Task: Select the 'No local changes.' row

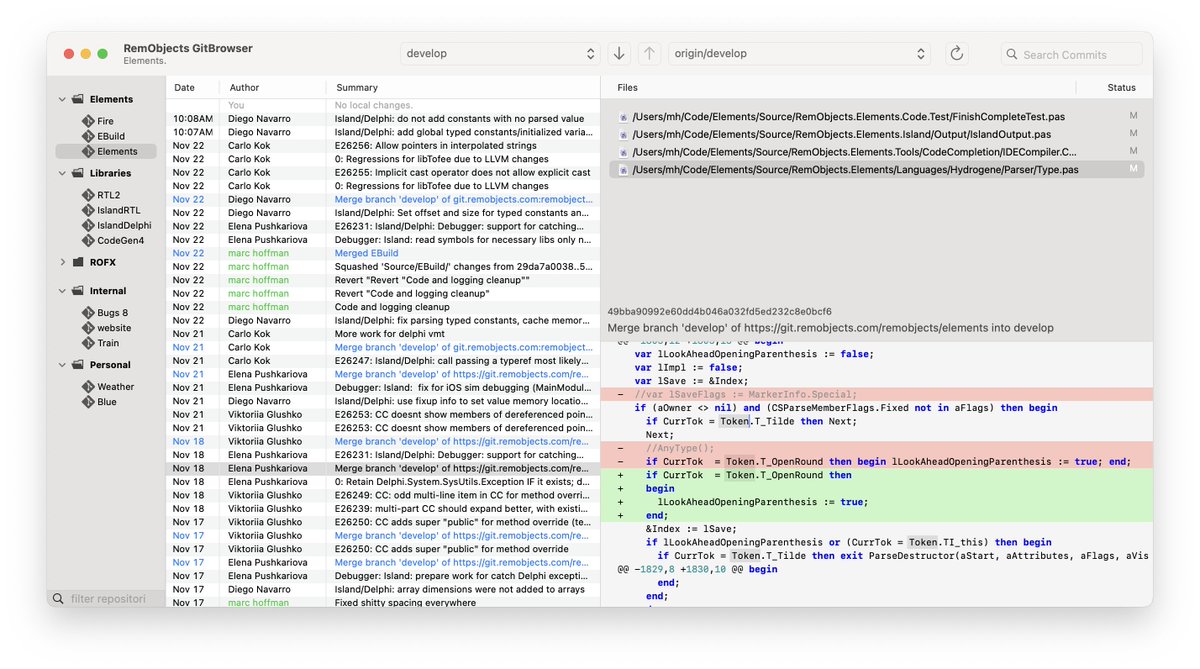Action: (x=383, y=105)
